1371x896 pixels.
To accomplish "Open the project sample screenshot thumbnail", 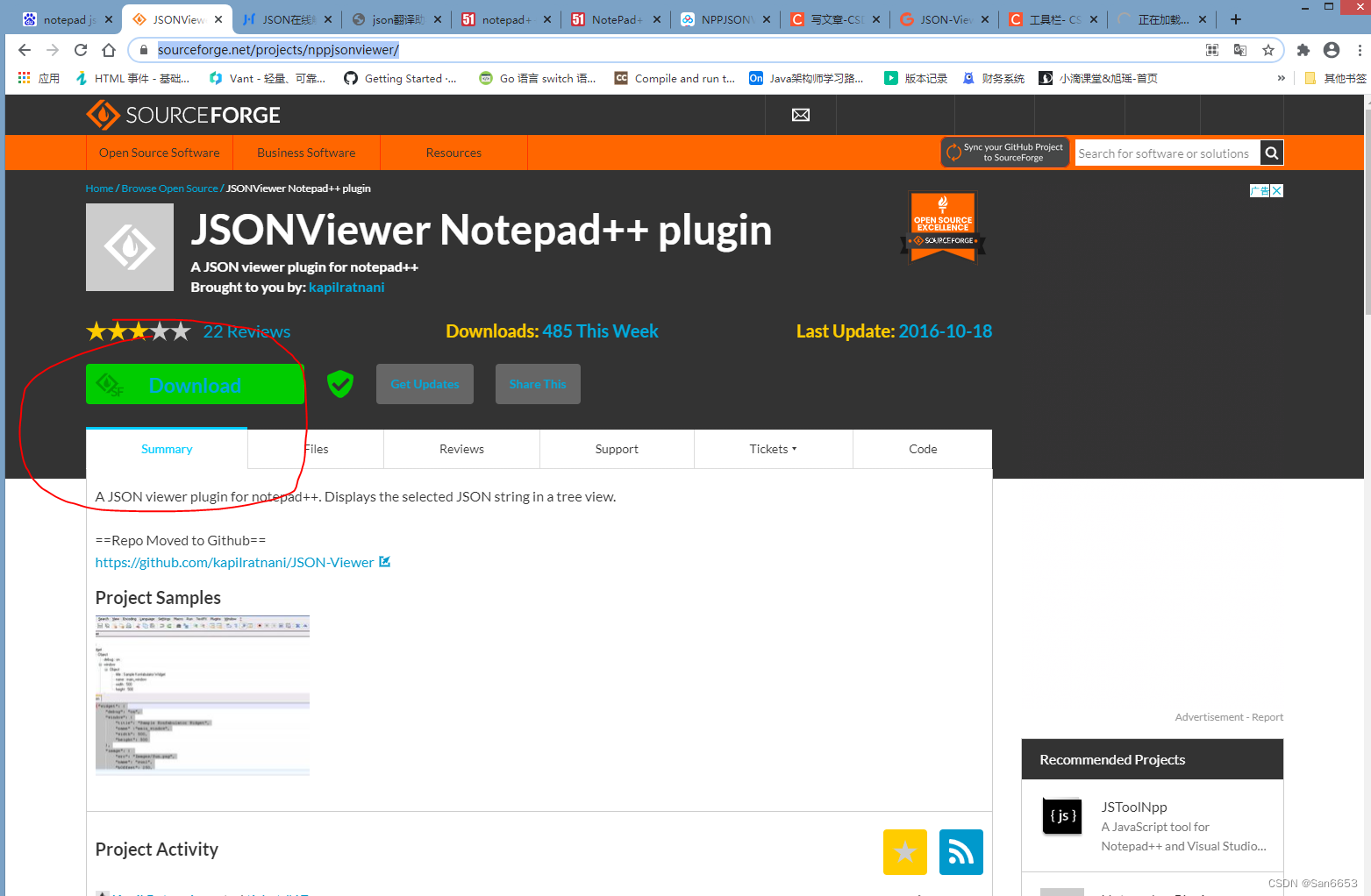I will click(203, 695).
